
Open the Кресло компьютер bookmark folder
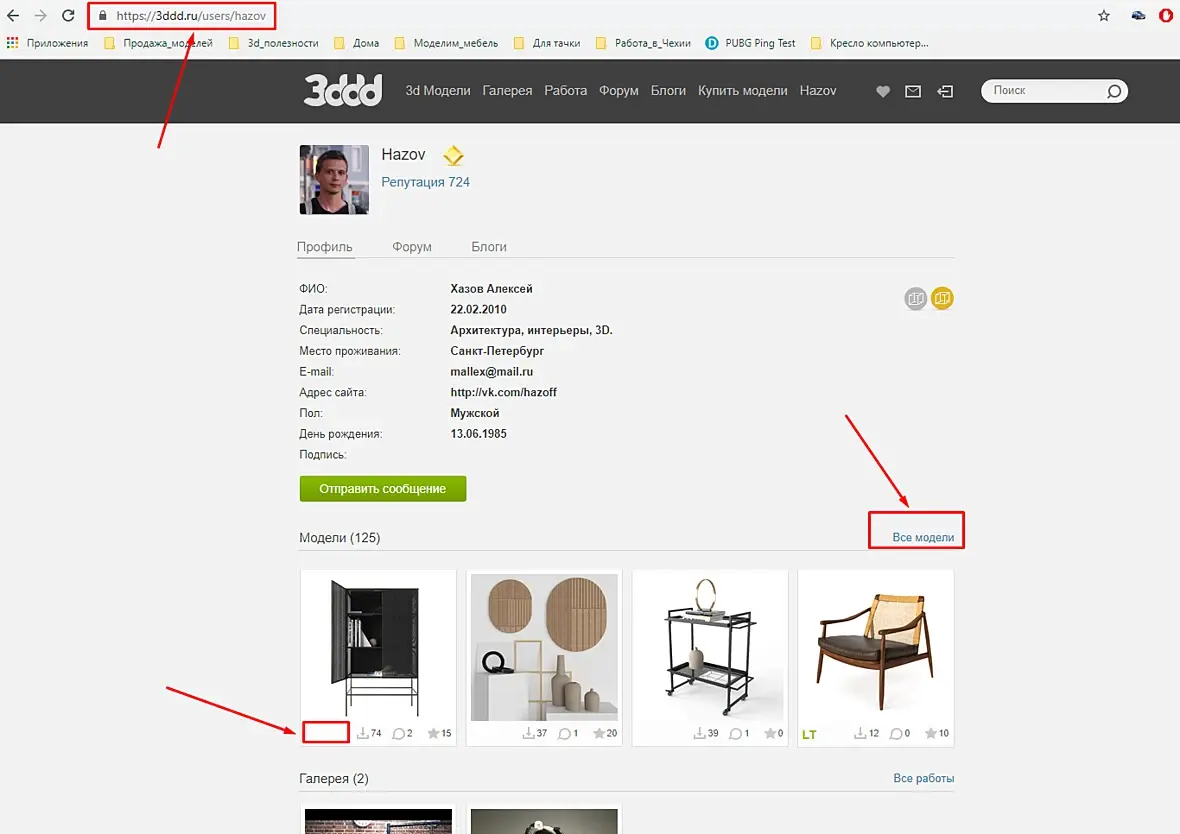tap(870, 43)
